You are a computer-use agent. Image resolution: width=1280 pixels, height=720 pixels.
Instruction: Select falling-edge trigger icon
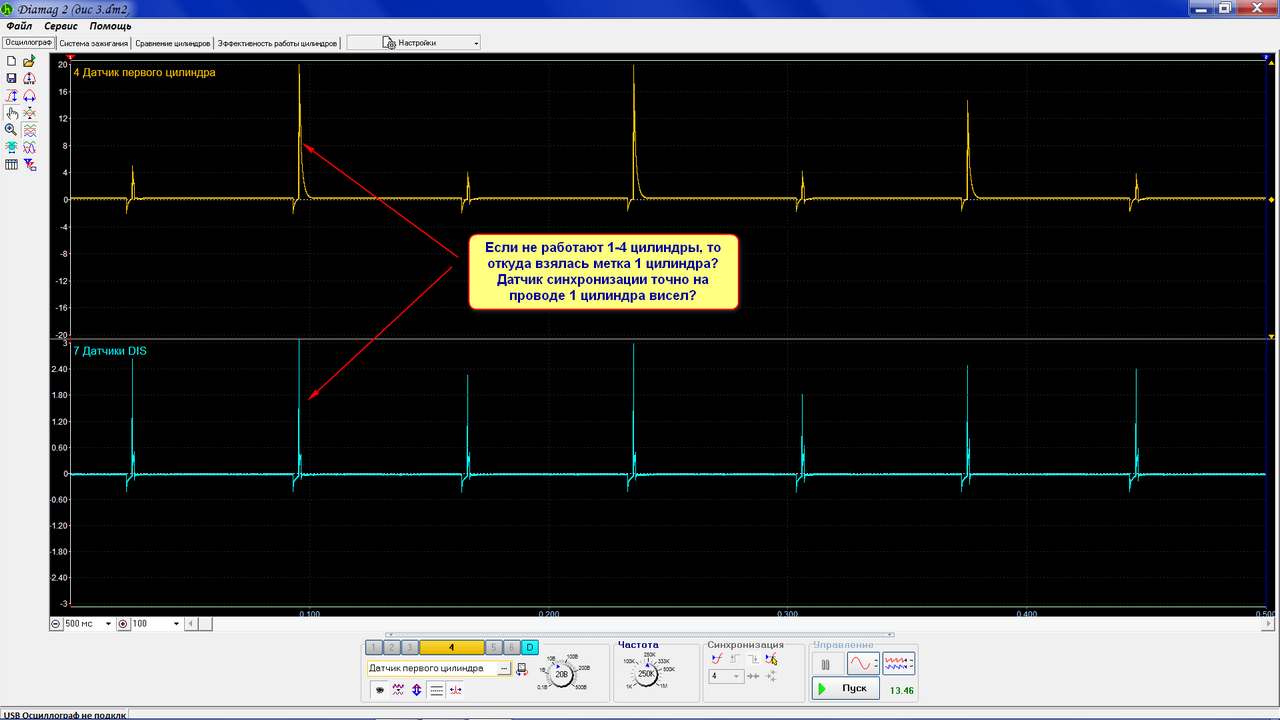coord(754,659)
